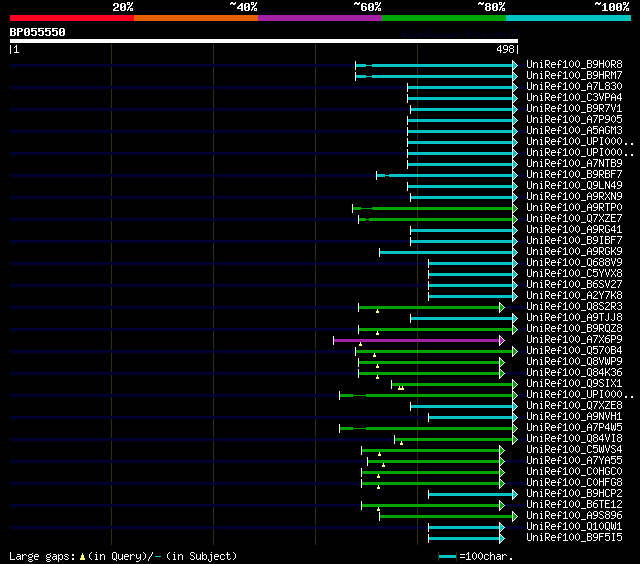Viewport: 640px width, 564px height.
Task: Select hit label UniRef100_A7NTB9
Action: click(x=574, y=164)
